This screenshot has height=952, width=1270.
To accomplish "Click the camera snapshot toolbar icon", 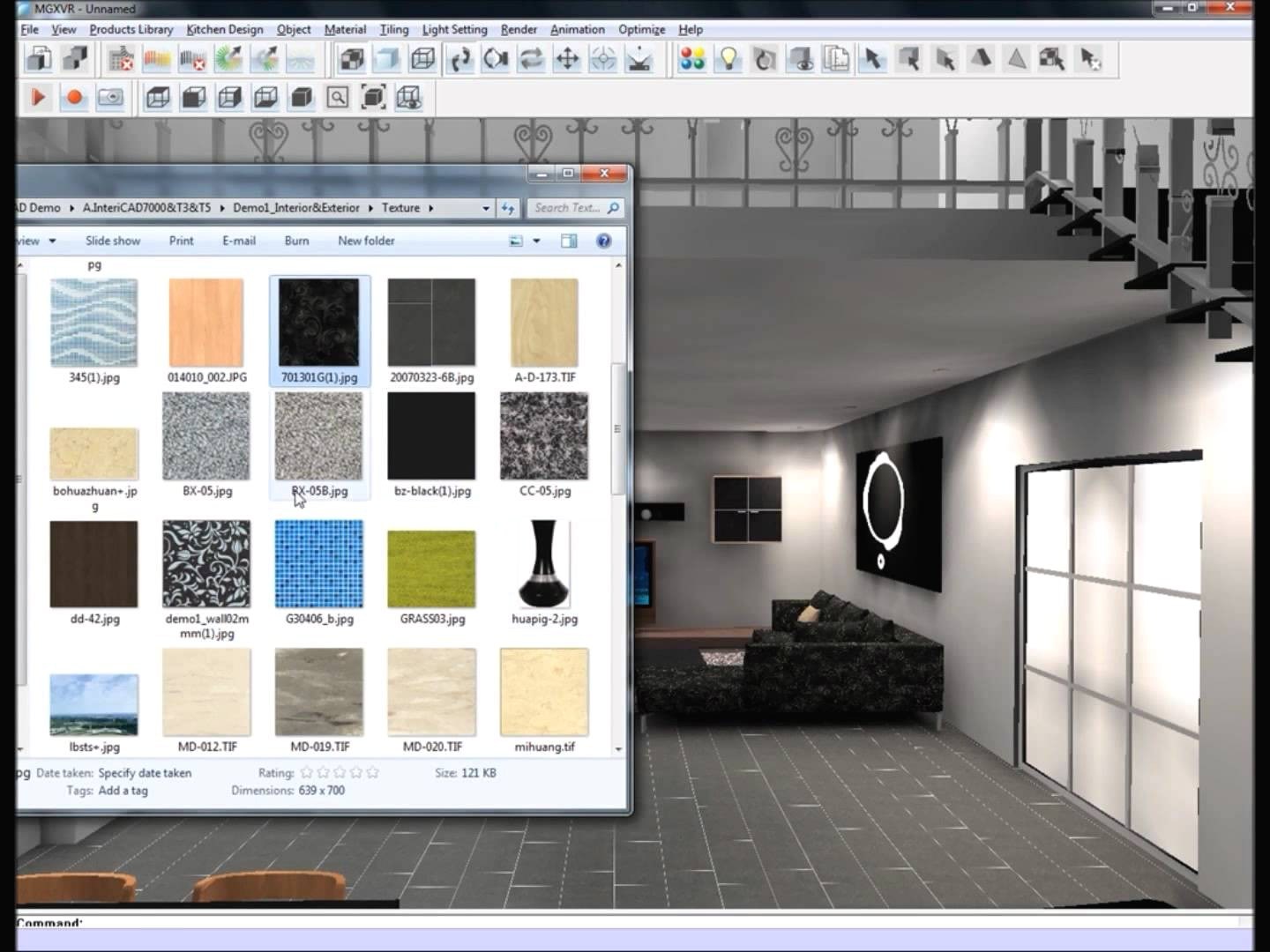I will (x=110, y=97).
